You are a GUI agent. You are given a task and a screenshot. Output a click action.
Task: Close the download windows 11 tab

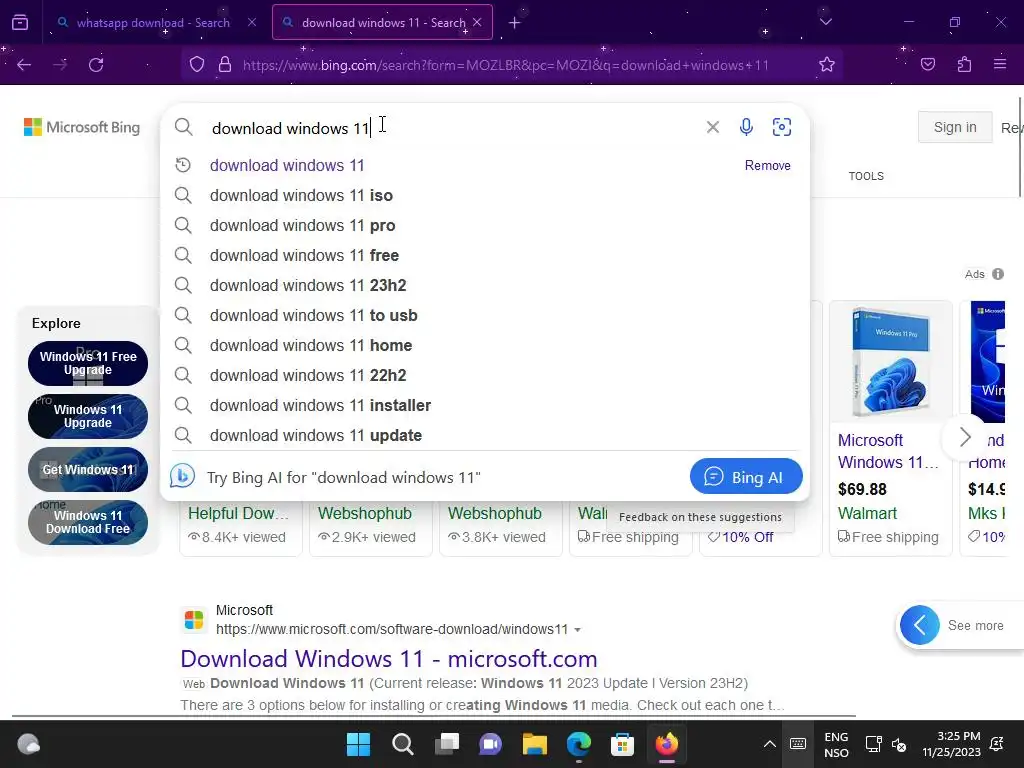(x=477, y=22)
